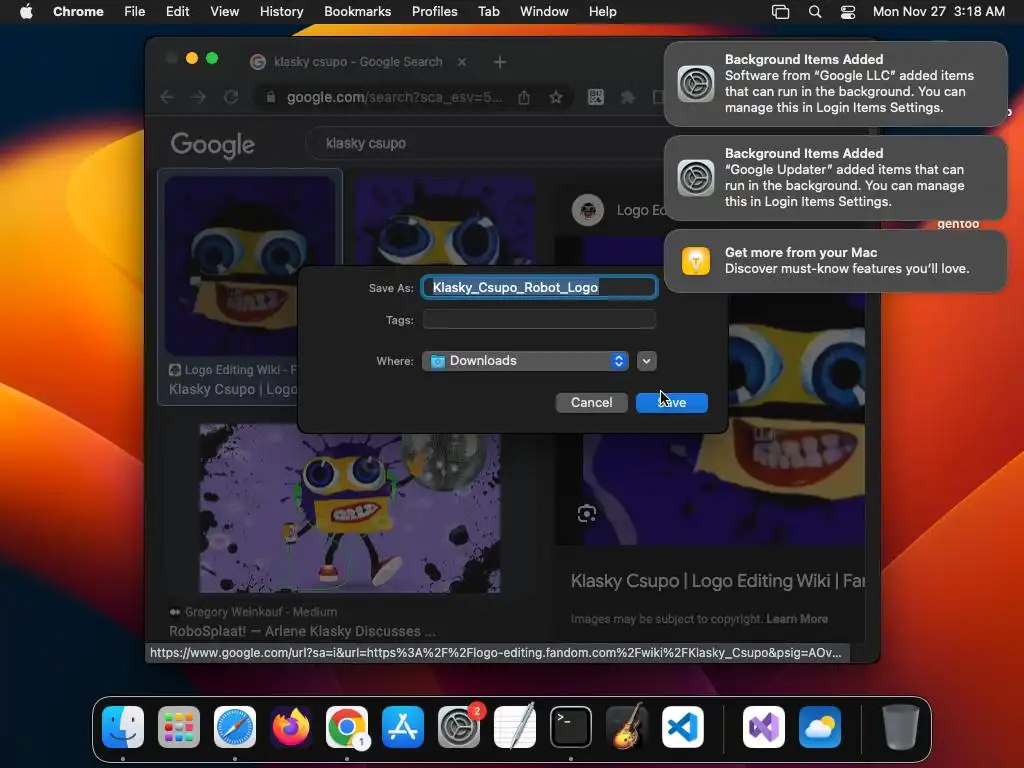Open the Bookmarks menu
Image resolution: width=1024 pixels, height=768 pixels.
357,12
